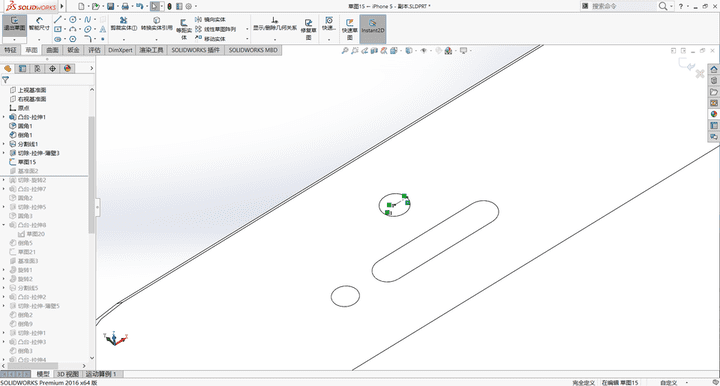Open the 剪裁实体 dropdown arrow
This screenshot has width=720, height=386.
[124, 39]
